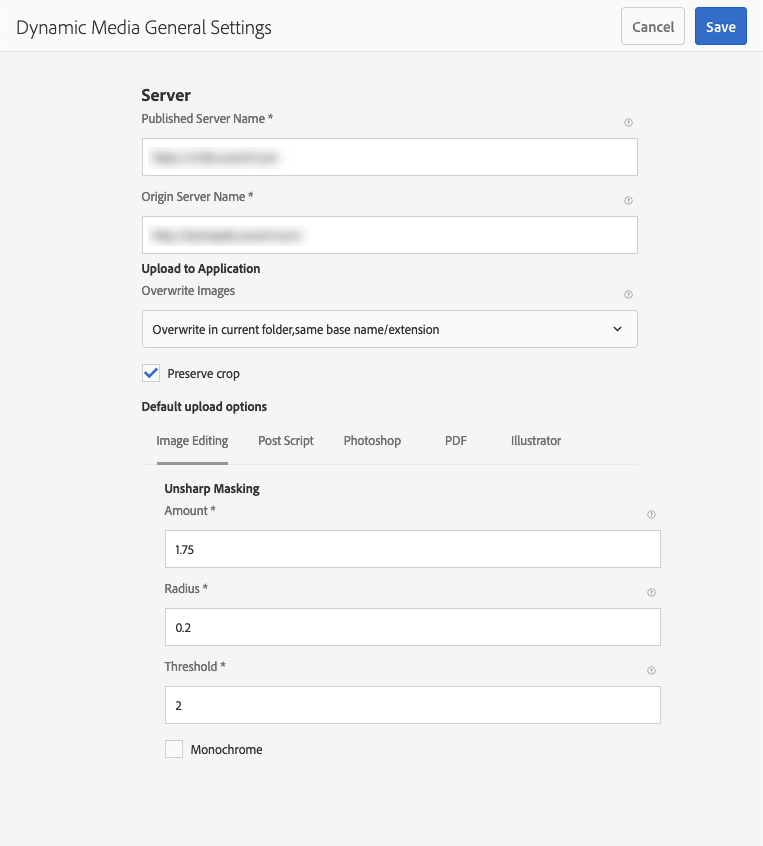Select the Image Editing tab
763x846 pixels.
tap(191, 440)
